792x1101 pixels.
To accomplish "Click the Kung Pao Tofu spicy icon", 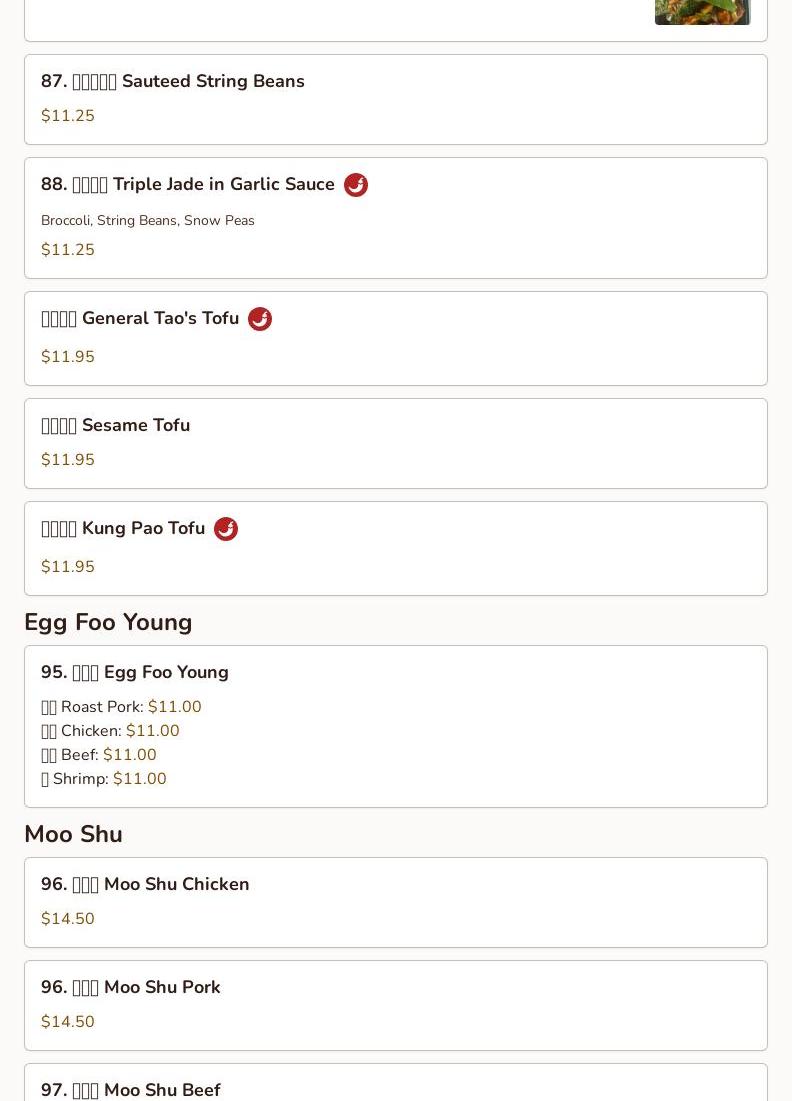I will 225,529.
